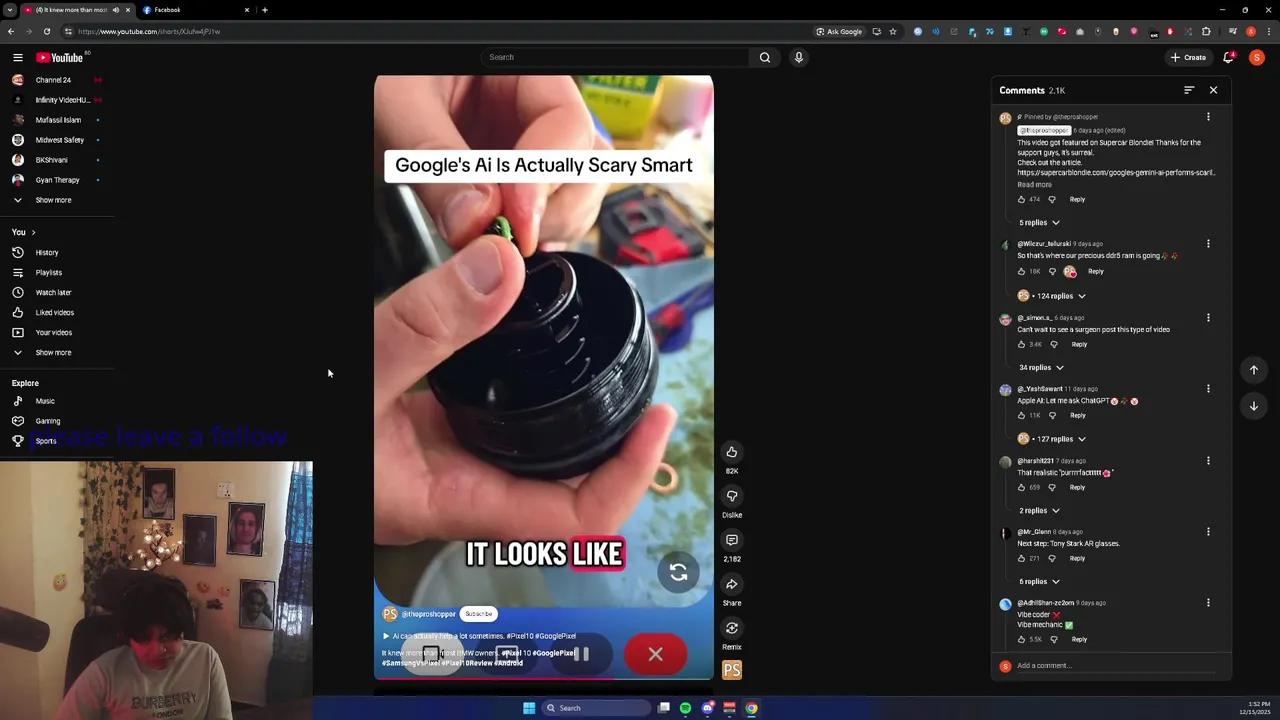The image size is (1280, 720).
Task: Reply to the @AdhilShan comment
Action: point(1079,640)
